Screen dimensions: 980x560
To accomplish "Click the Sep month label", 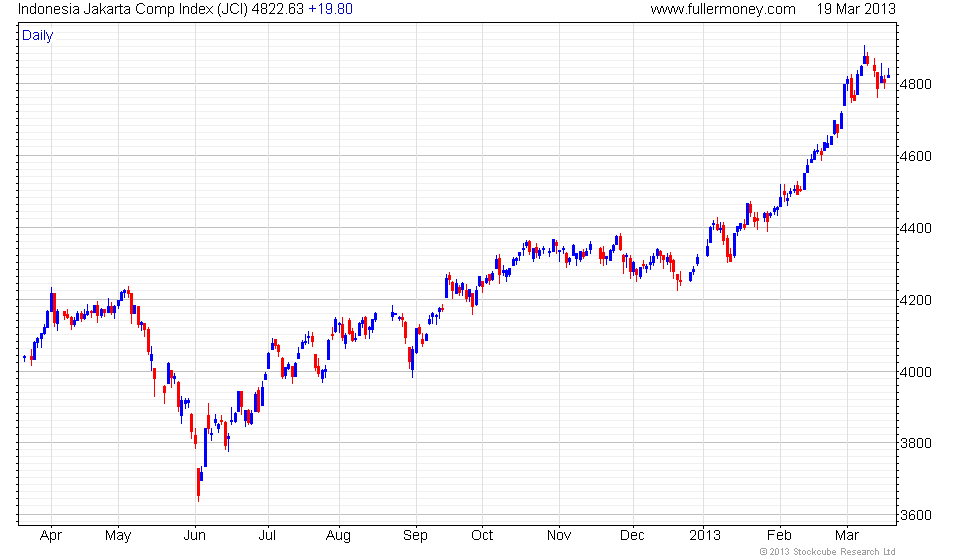I will (416, 536).
